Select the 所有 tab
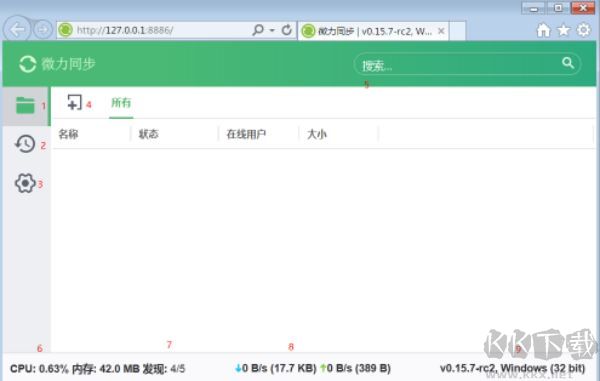 coord(121,103)
